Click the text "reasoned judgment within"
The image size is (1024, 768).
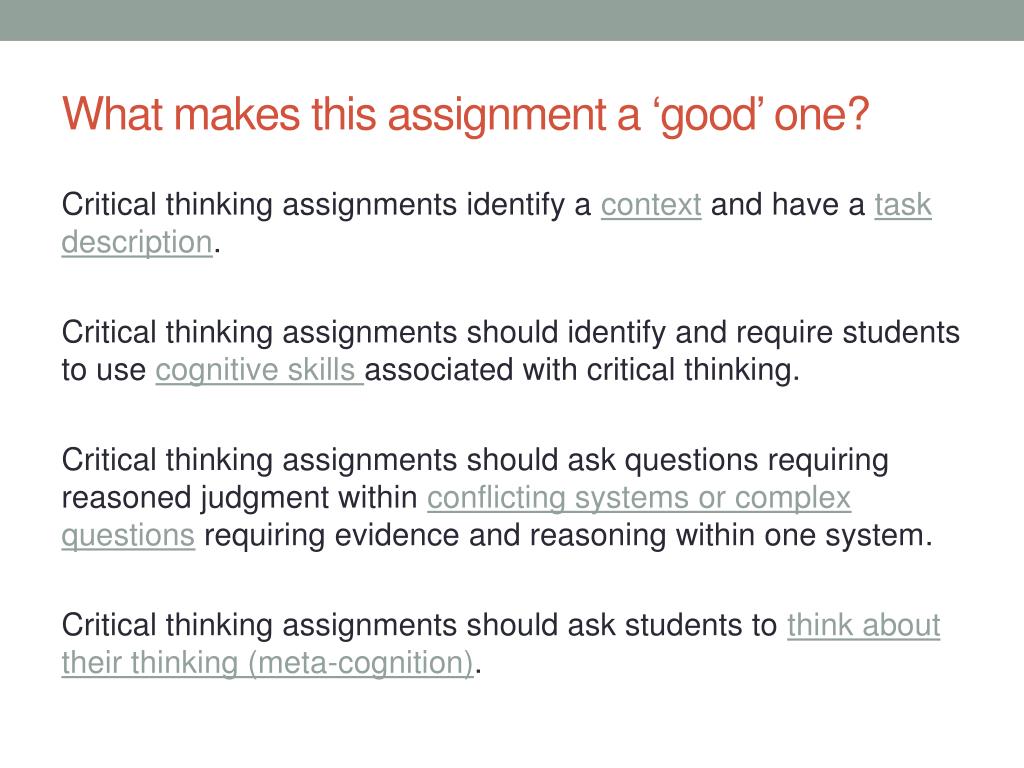coord(239,498)
